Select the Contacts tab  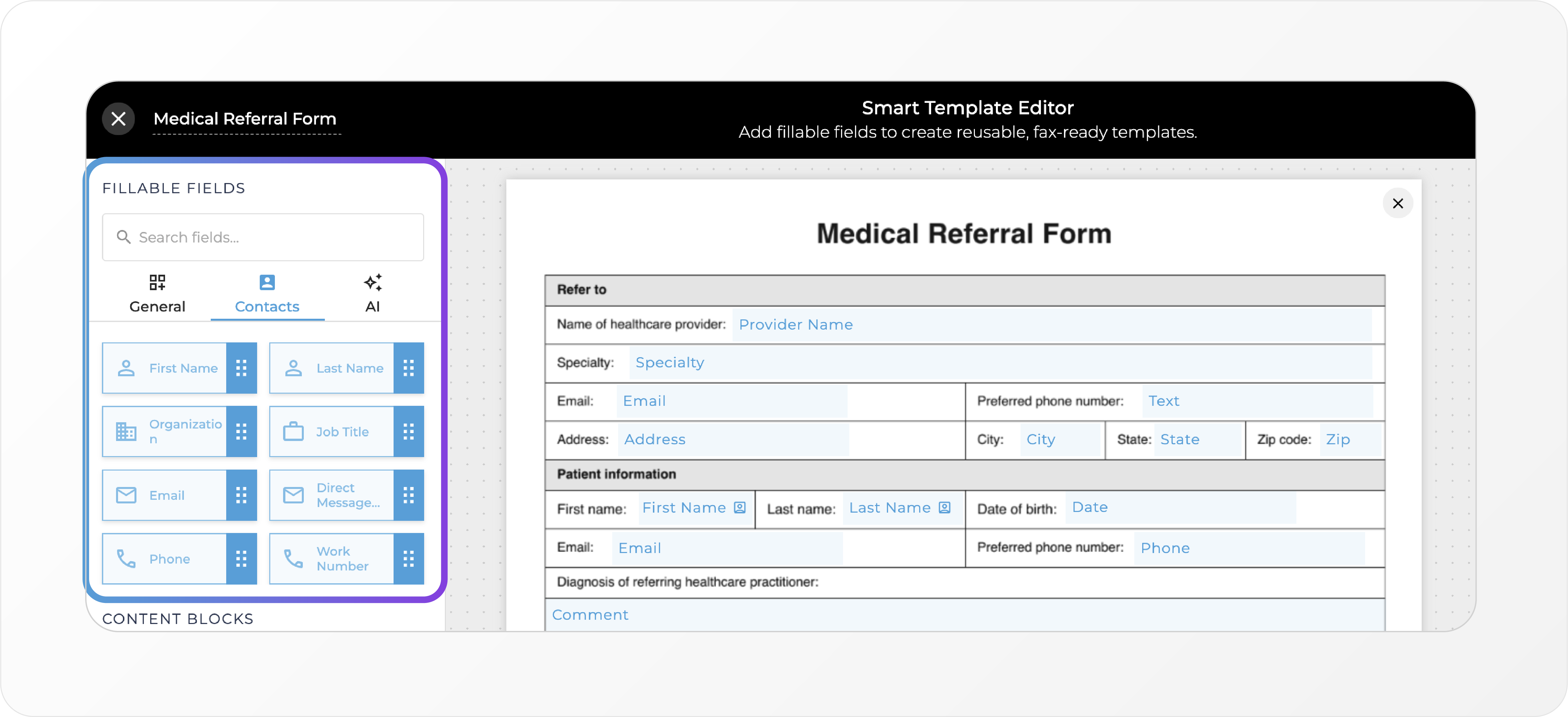[x=267, y=294]
